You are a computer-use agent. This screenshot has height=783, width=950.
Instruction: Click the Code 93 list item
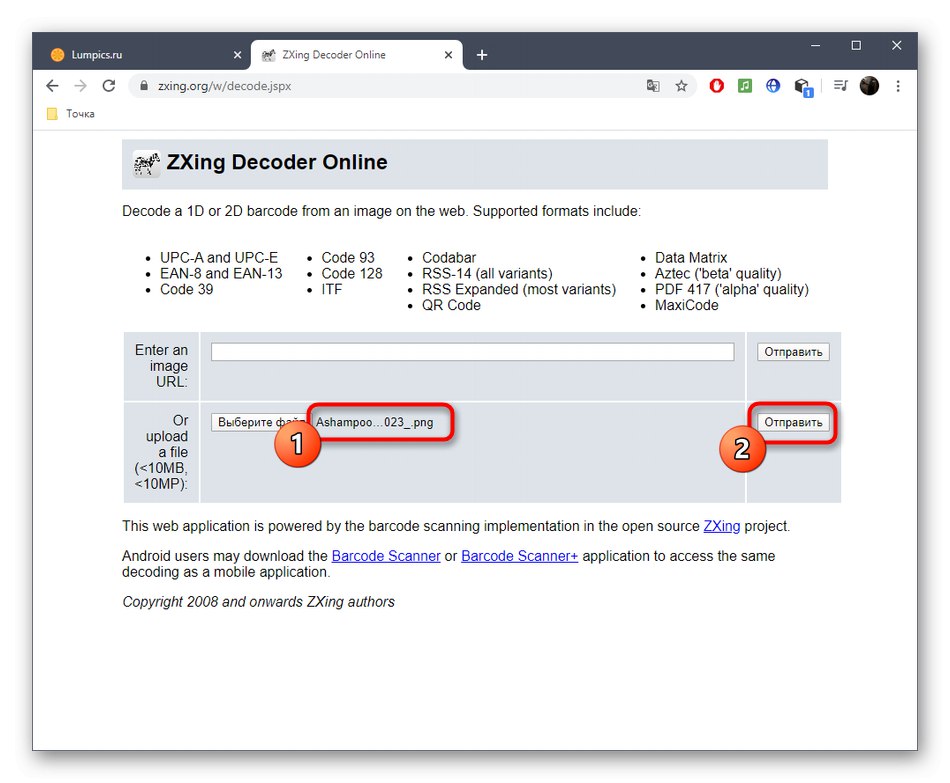[x=348, y=258]
